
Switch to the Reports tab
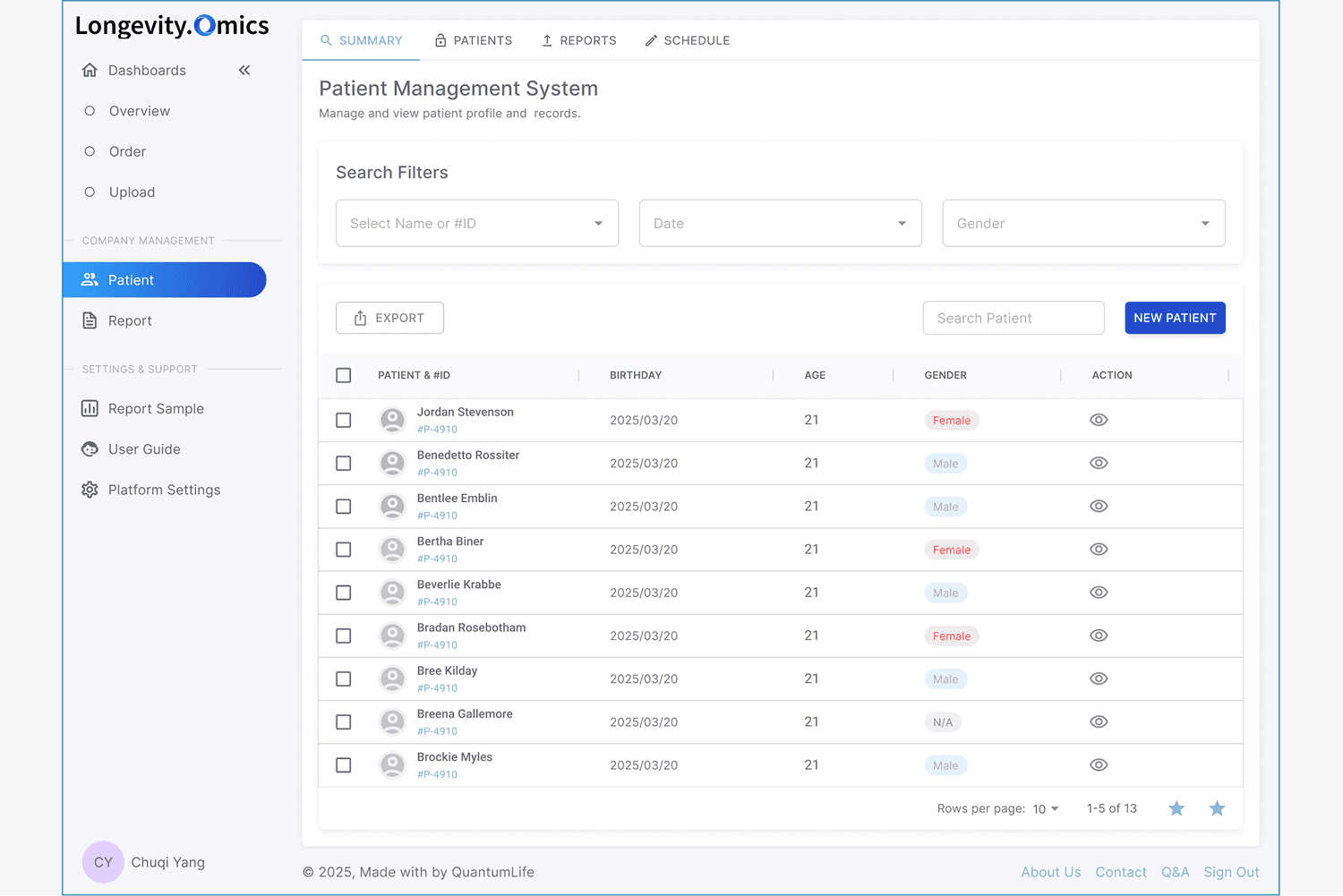(578, 40)
